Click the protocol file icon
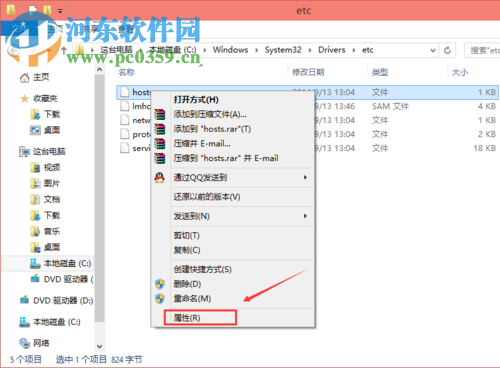Image resolution: width=500 pixels, height=368 pixels. (125, 134)
